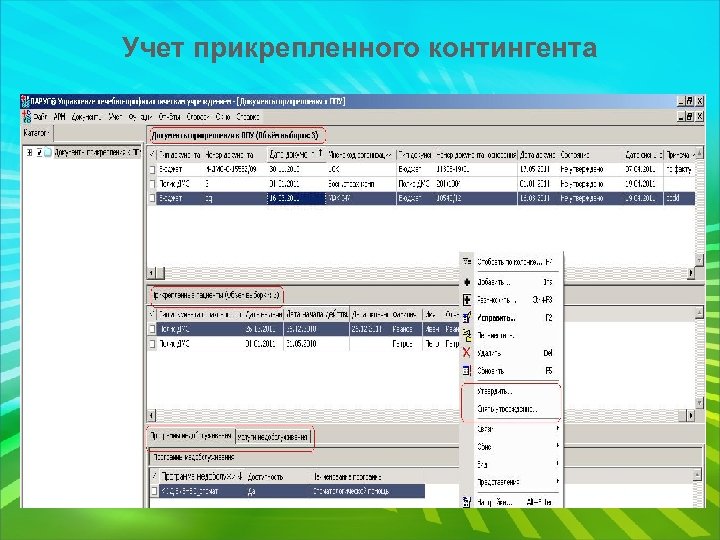
Task: Tick the checkbox of patient row Петров
Action: click(152, 343)
